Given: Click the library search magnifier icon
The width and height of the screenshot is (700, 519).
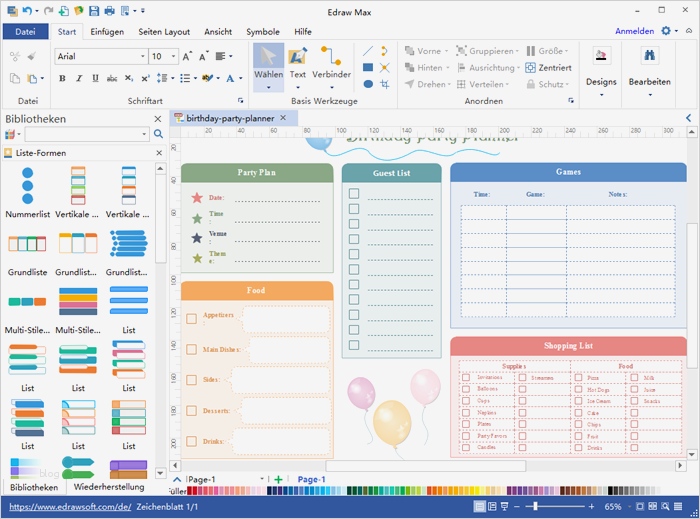Looking at the screenshot, I should tap(158, 134).
